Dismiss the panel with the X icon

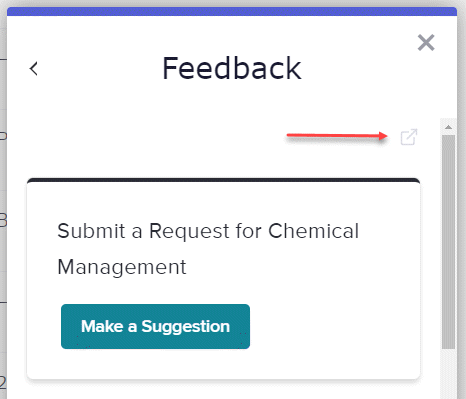tap(426, 43)
